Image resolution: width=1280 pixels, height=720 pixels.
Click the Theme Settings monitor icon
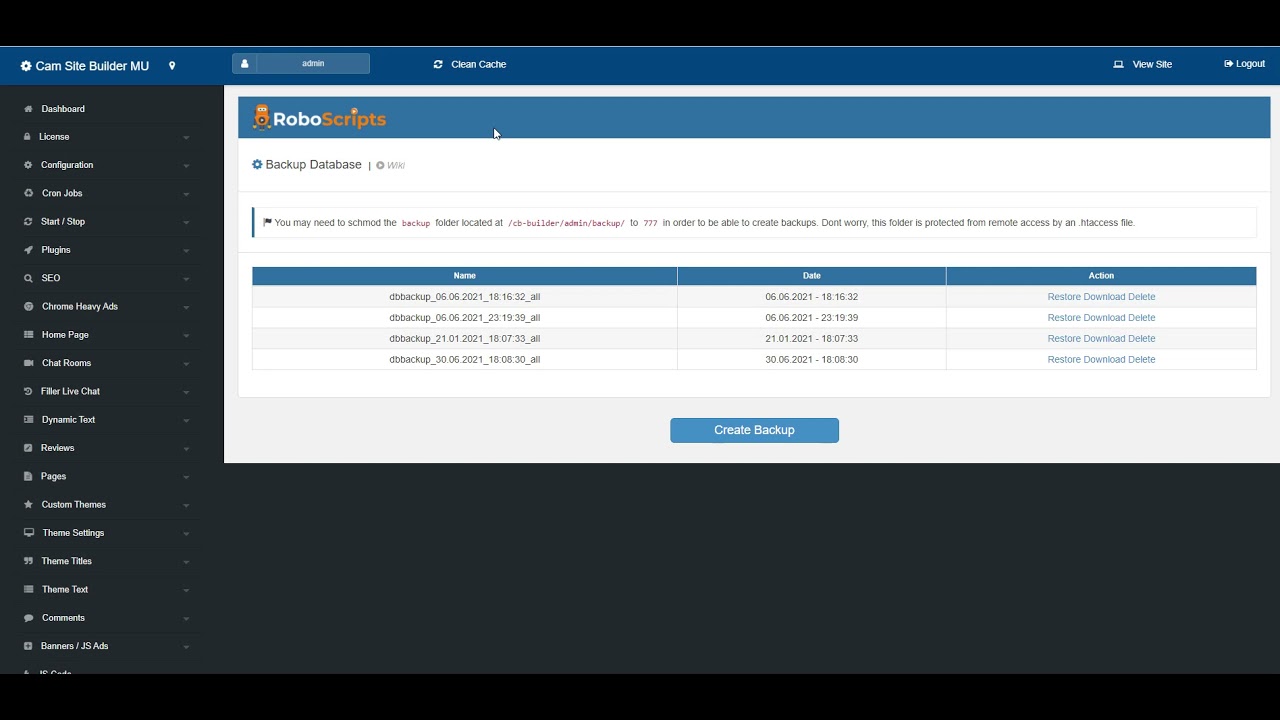pos(29,533)
